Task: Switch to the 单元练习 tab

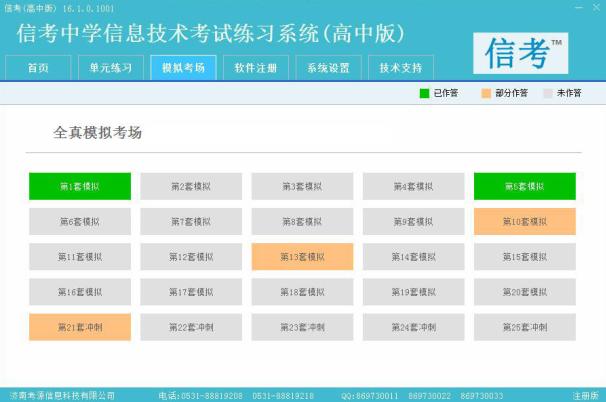Action: click(x=111, y=68)
